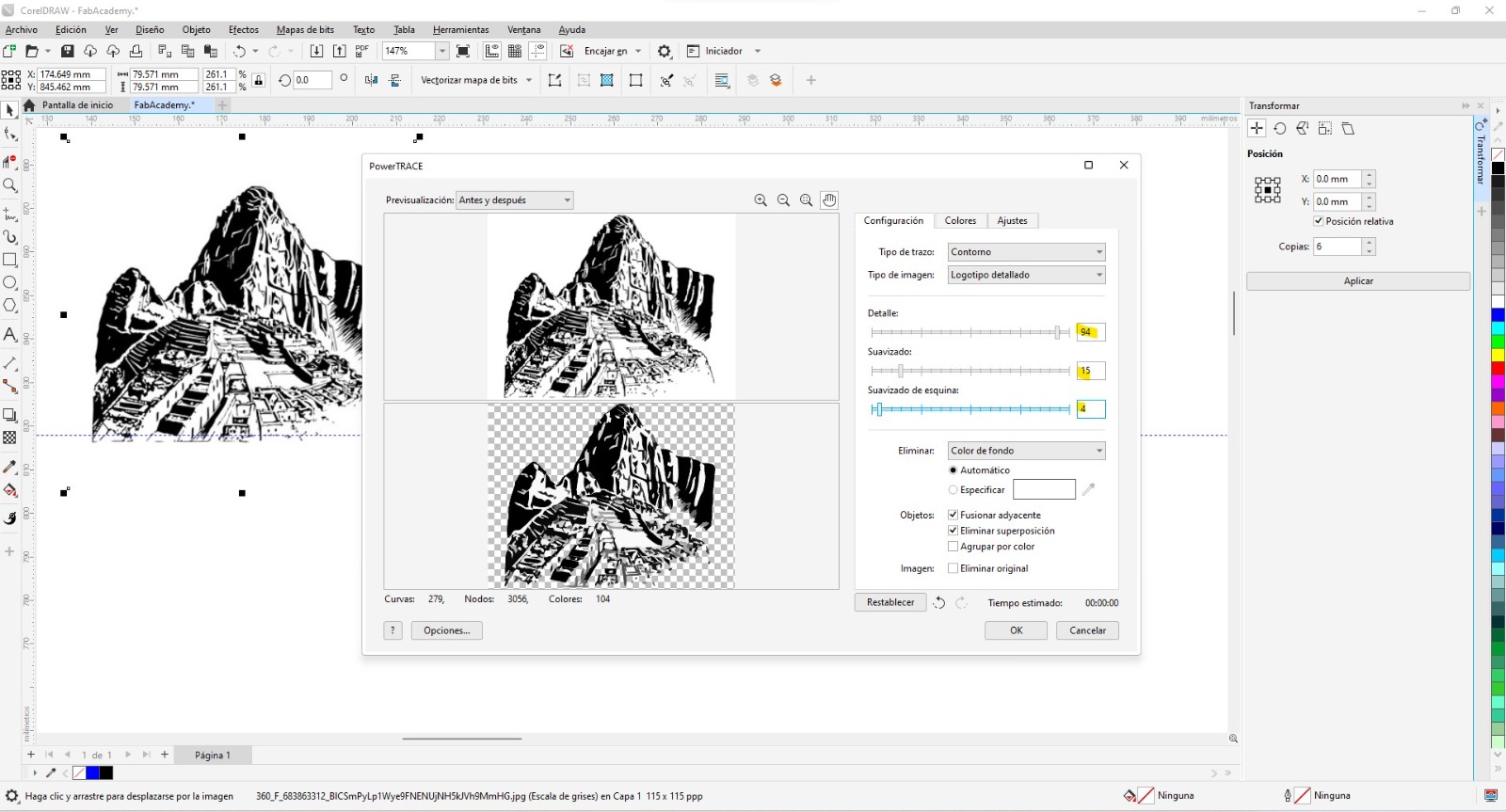Click the rotate icon in Transformar panel

[x=1280, y=129]
